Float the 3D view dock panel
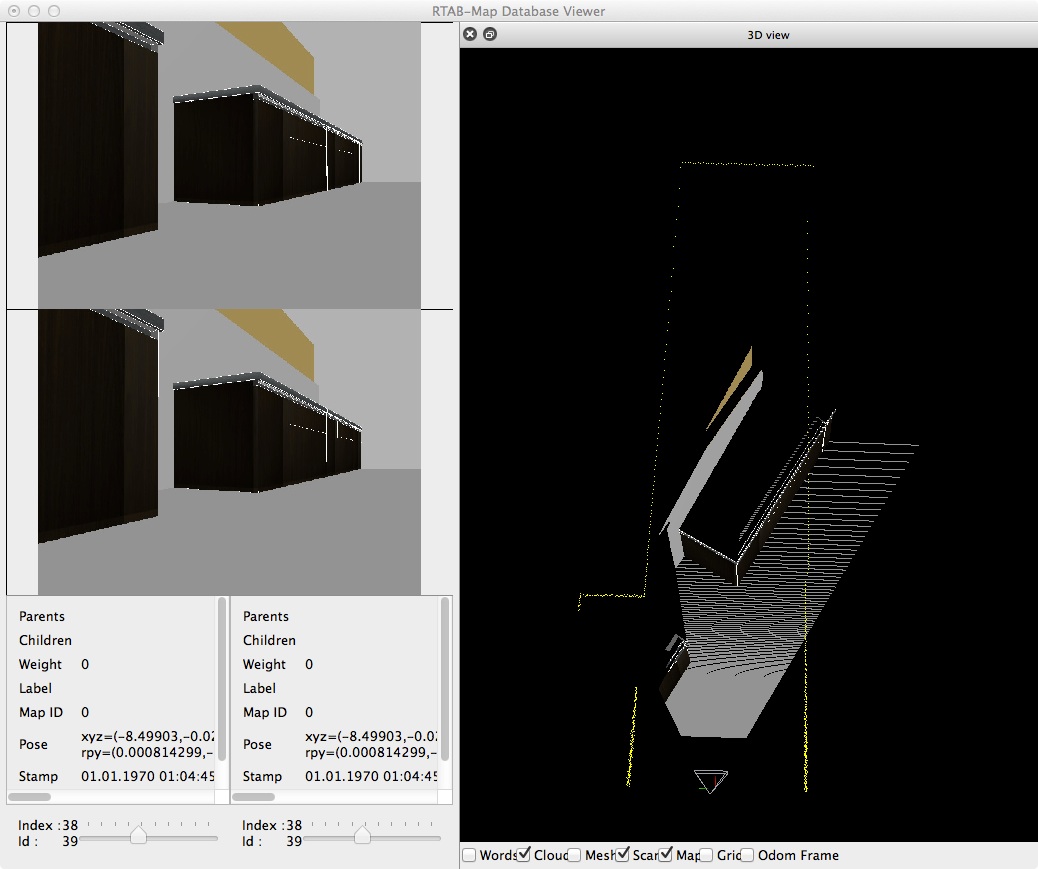Image resolution: width=1038 pixels, height=869 pixels. click(x=490, y=34)
